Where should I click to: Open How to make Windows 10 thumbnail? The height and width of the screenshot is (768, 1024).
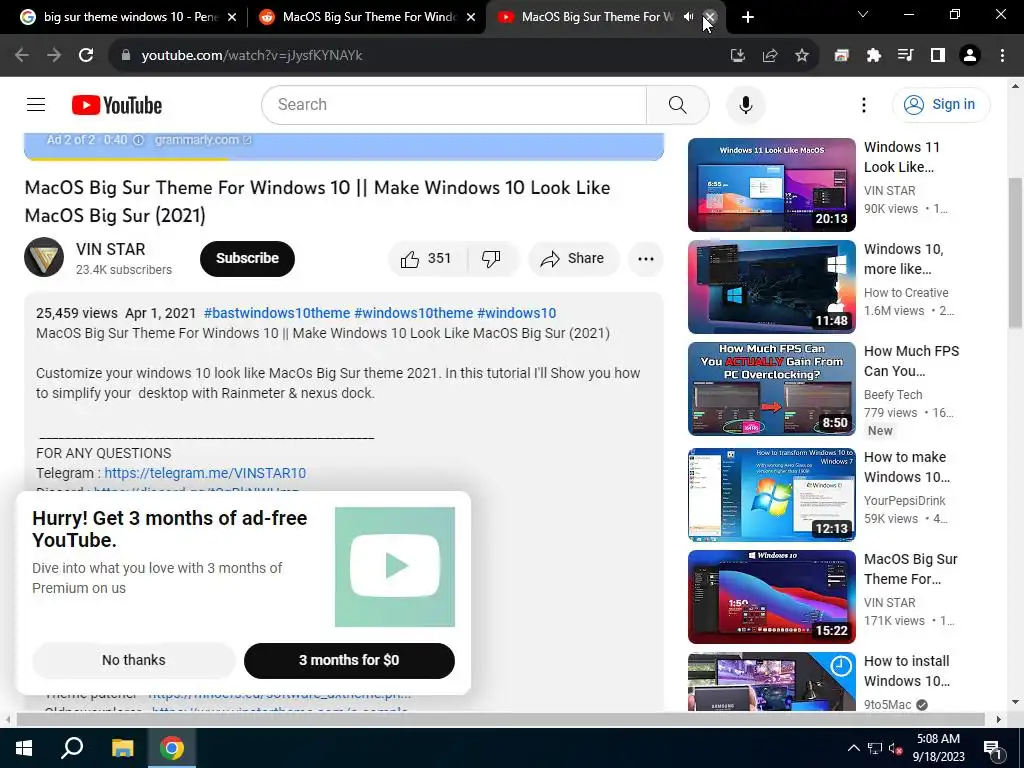coord(771,494)
